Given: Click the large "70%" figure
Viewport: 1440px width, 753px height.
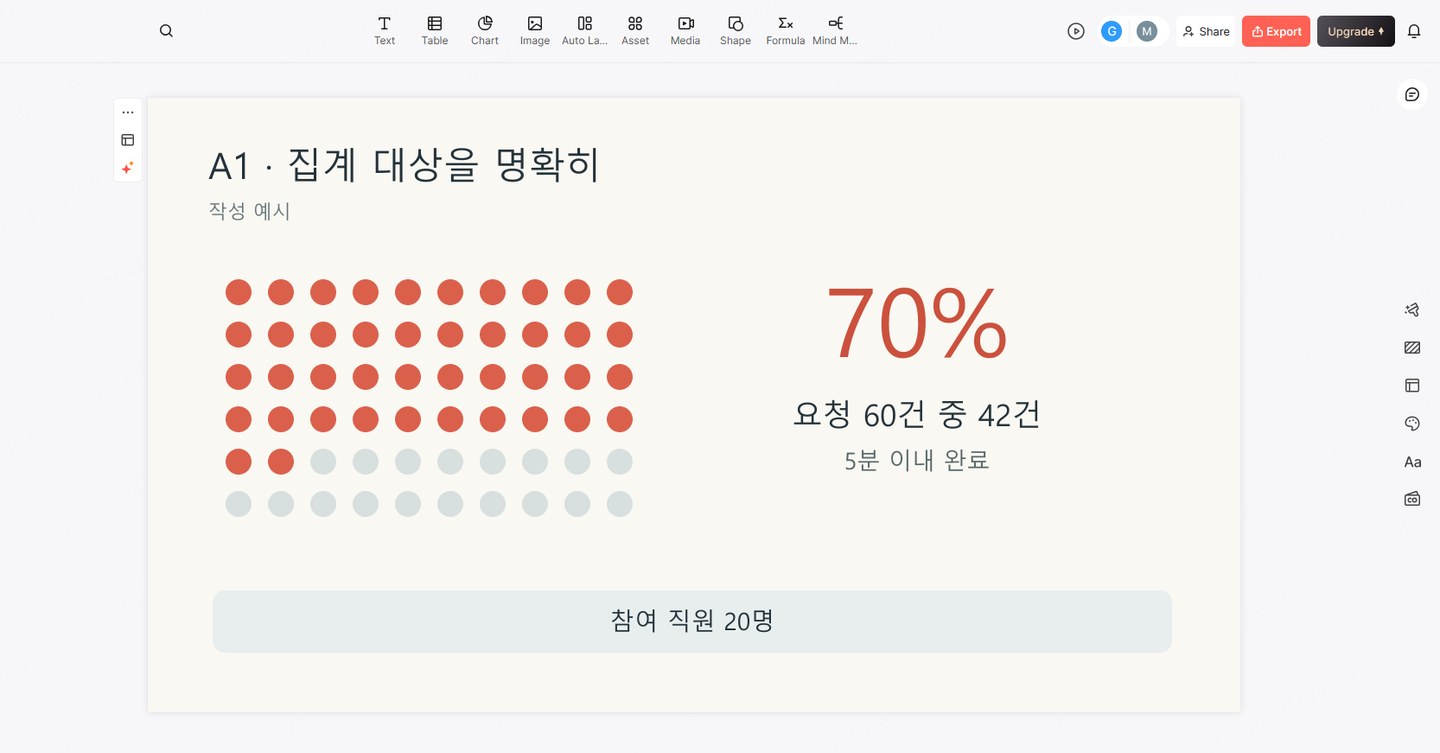Looking at the screenshot, I should coord(916,323).
